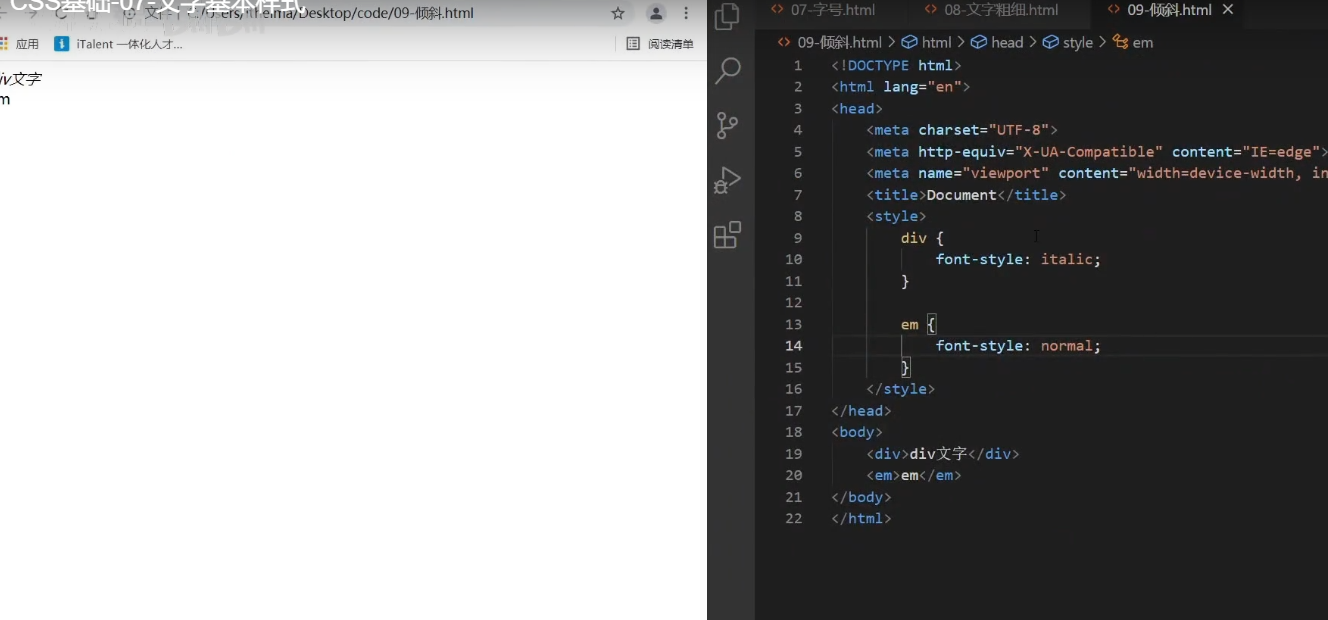Open the 应用 apps shortcut

20,44
